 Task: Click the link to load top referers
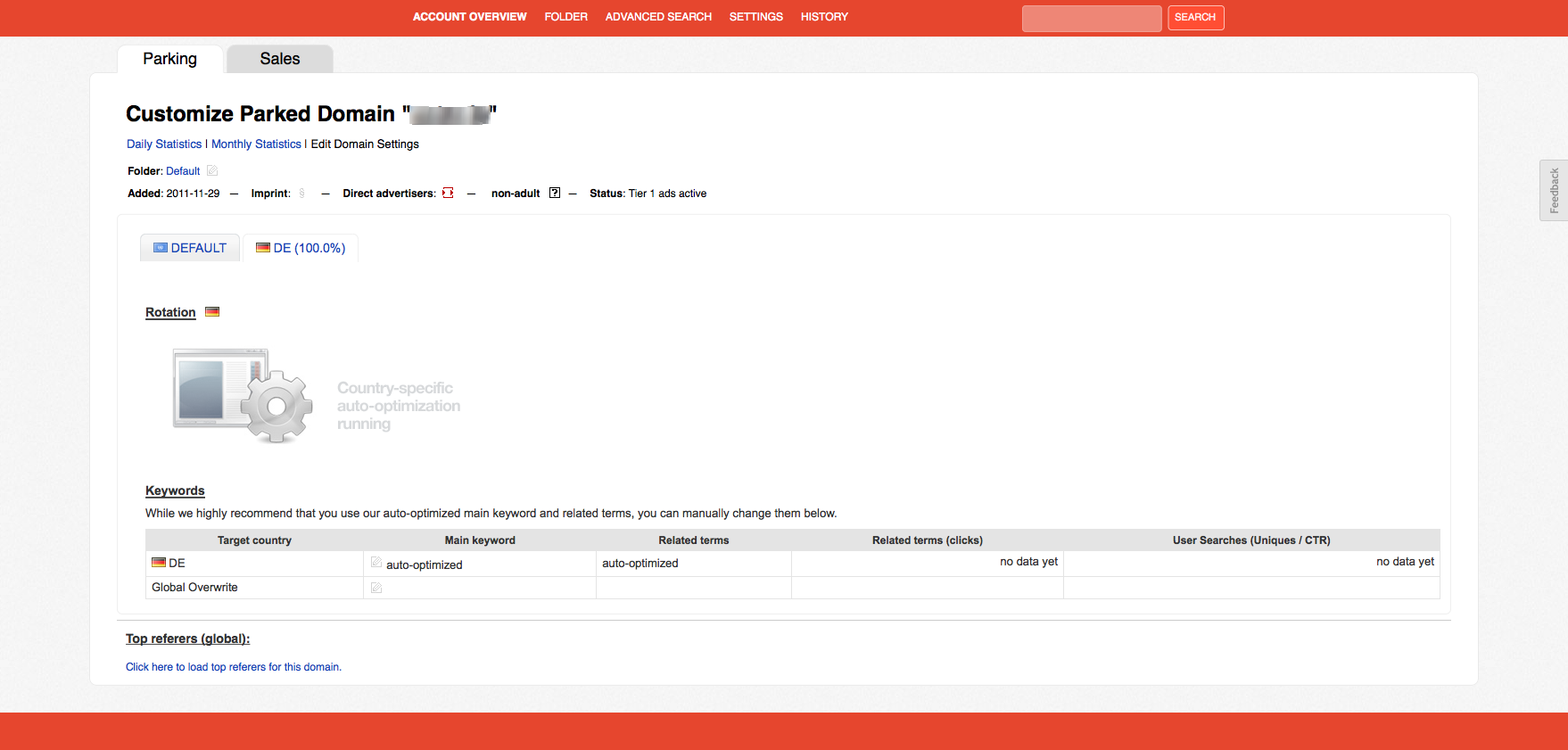click(233, 667)
